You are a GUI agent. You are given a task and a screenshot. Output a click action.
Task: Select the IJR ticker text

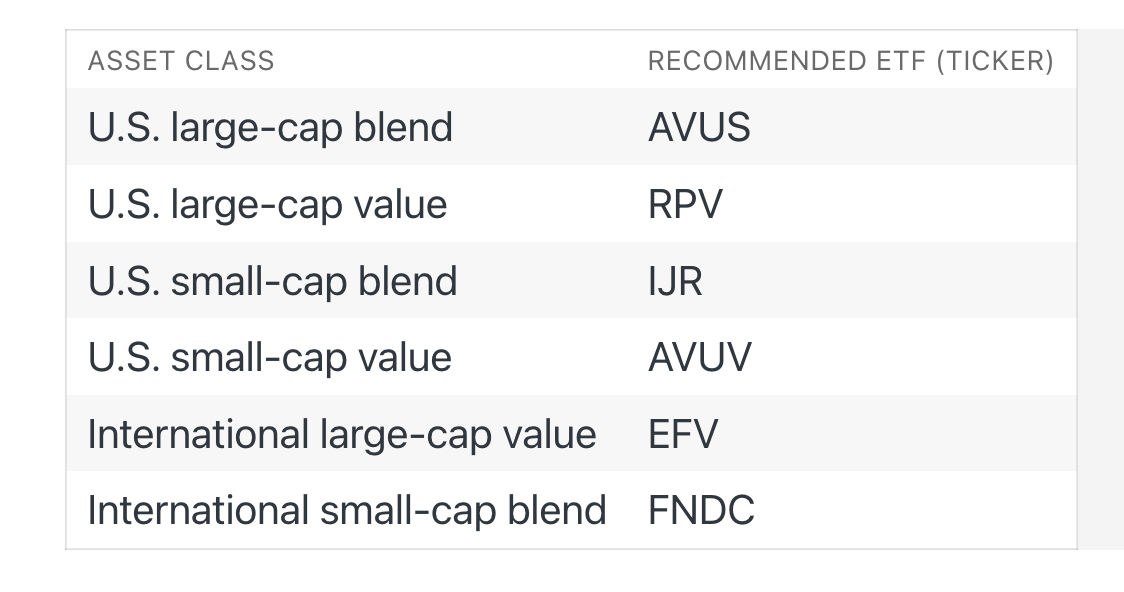(675, 280)
